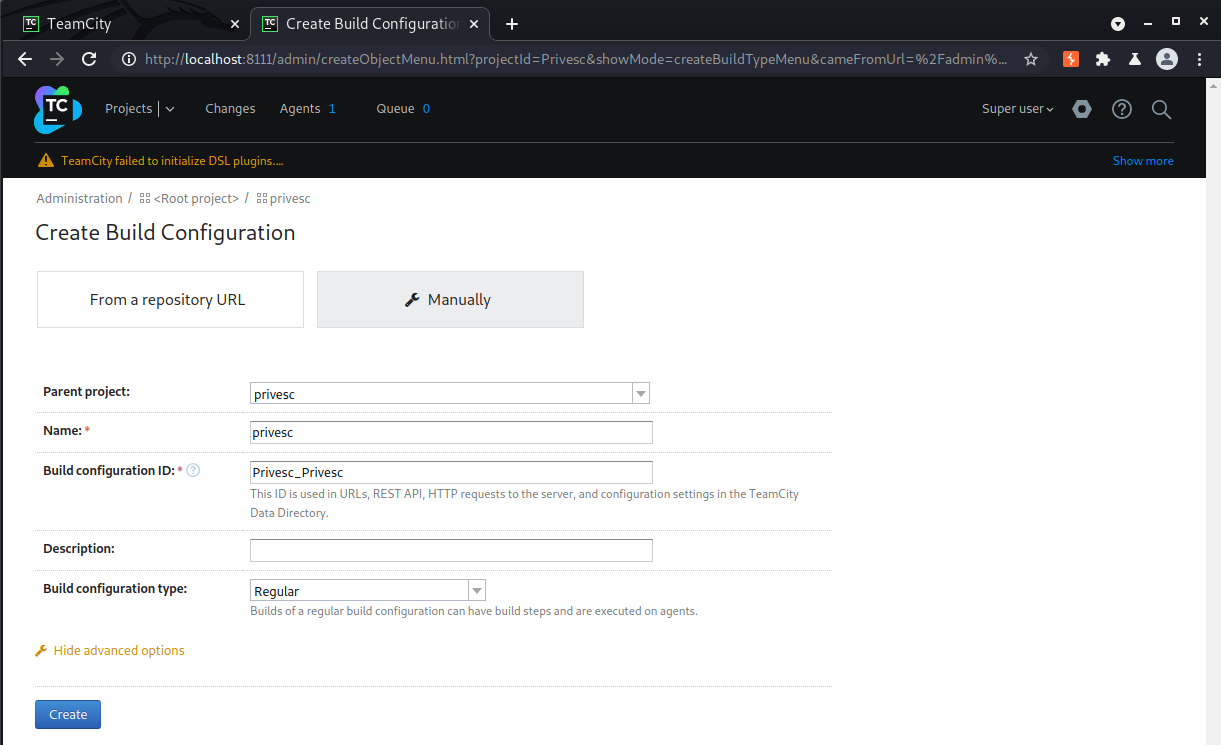Open the Changes menu item

point(230,109)
